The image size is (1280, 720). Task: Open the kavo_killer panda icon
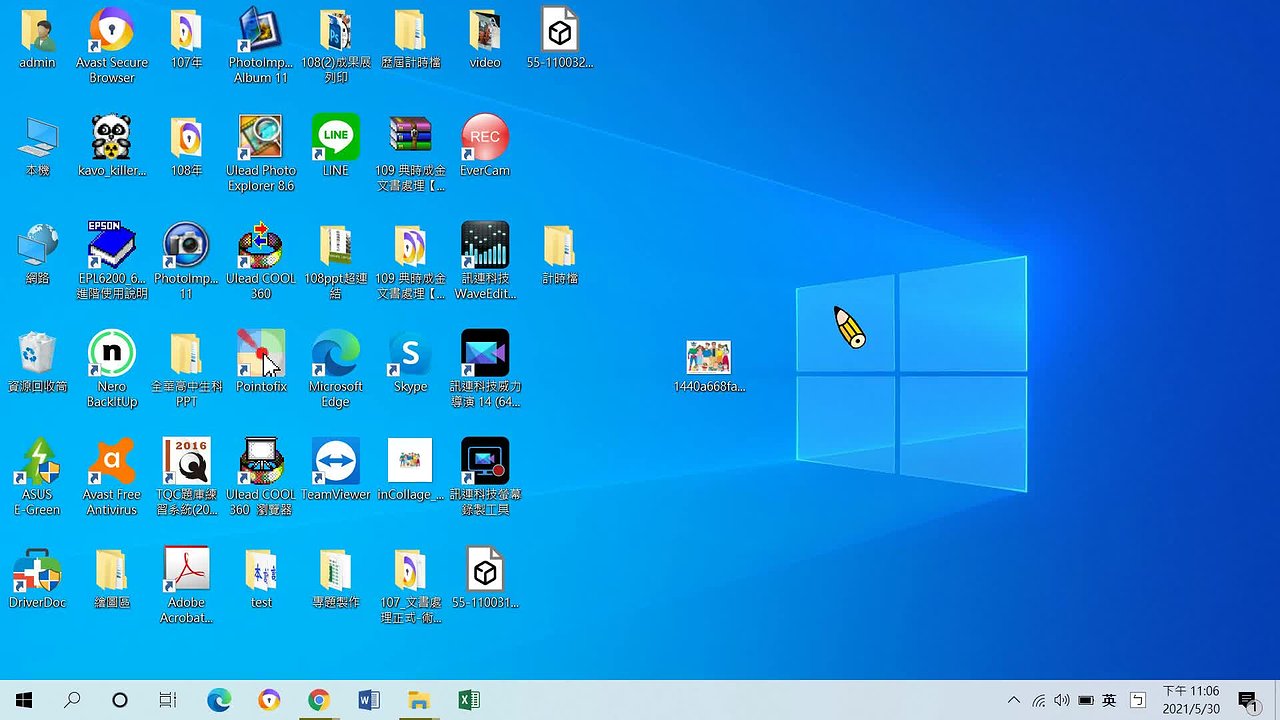pyautogui.click(x=112, y=137)
